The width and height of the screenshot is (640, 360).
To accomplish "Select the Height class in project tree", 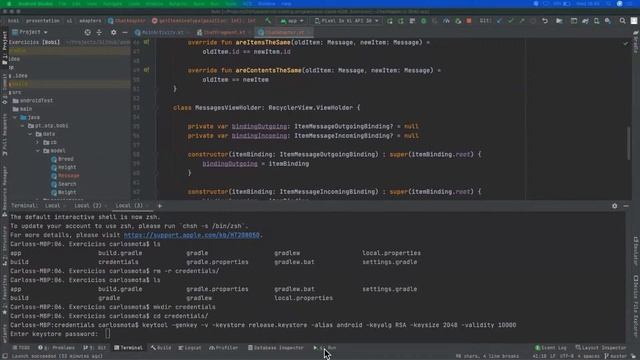I will click(63, 167).
